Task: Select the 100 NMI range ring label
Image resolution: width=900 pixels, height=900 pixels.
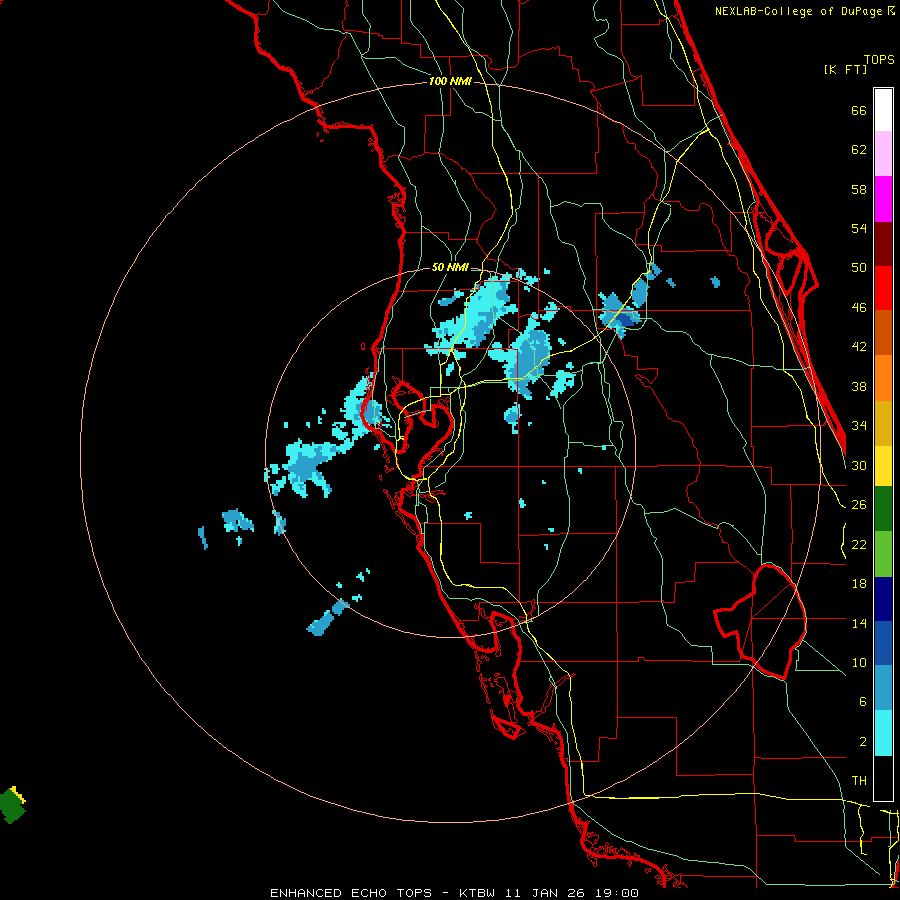Action: [x=450, y=82]
